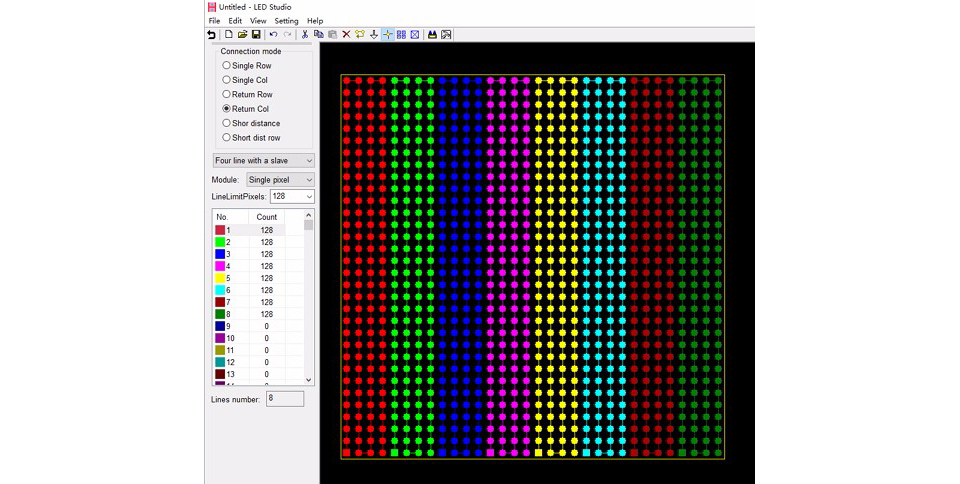
Task: Click the LED Studio title bar app icon
Action: (x=212, y=7)
